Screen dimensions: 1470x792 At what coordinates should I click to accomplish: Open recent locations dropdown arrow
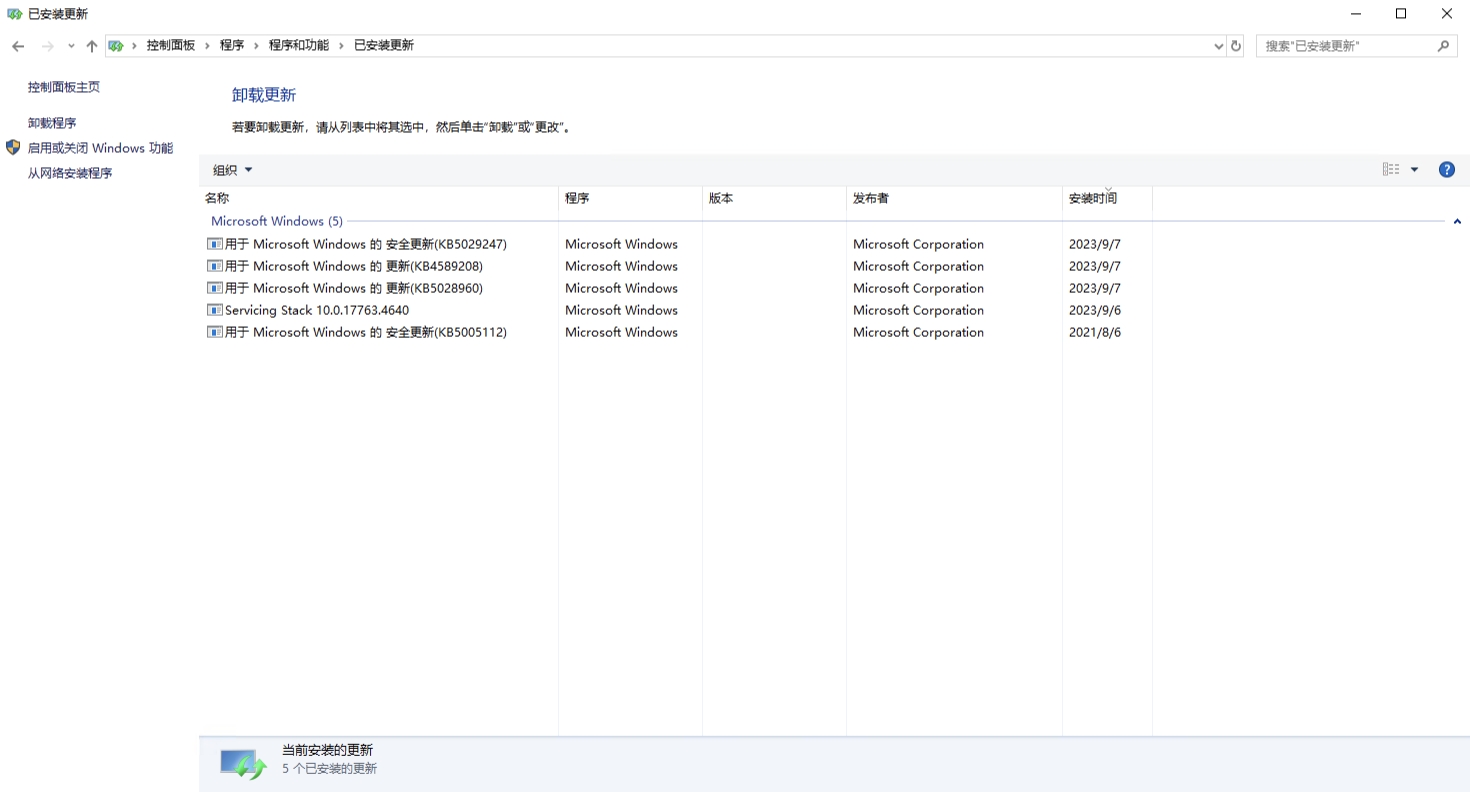coord(71,46)
